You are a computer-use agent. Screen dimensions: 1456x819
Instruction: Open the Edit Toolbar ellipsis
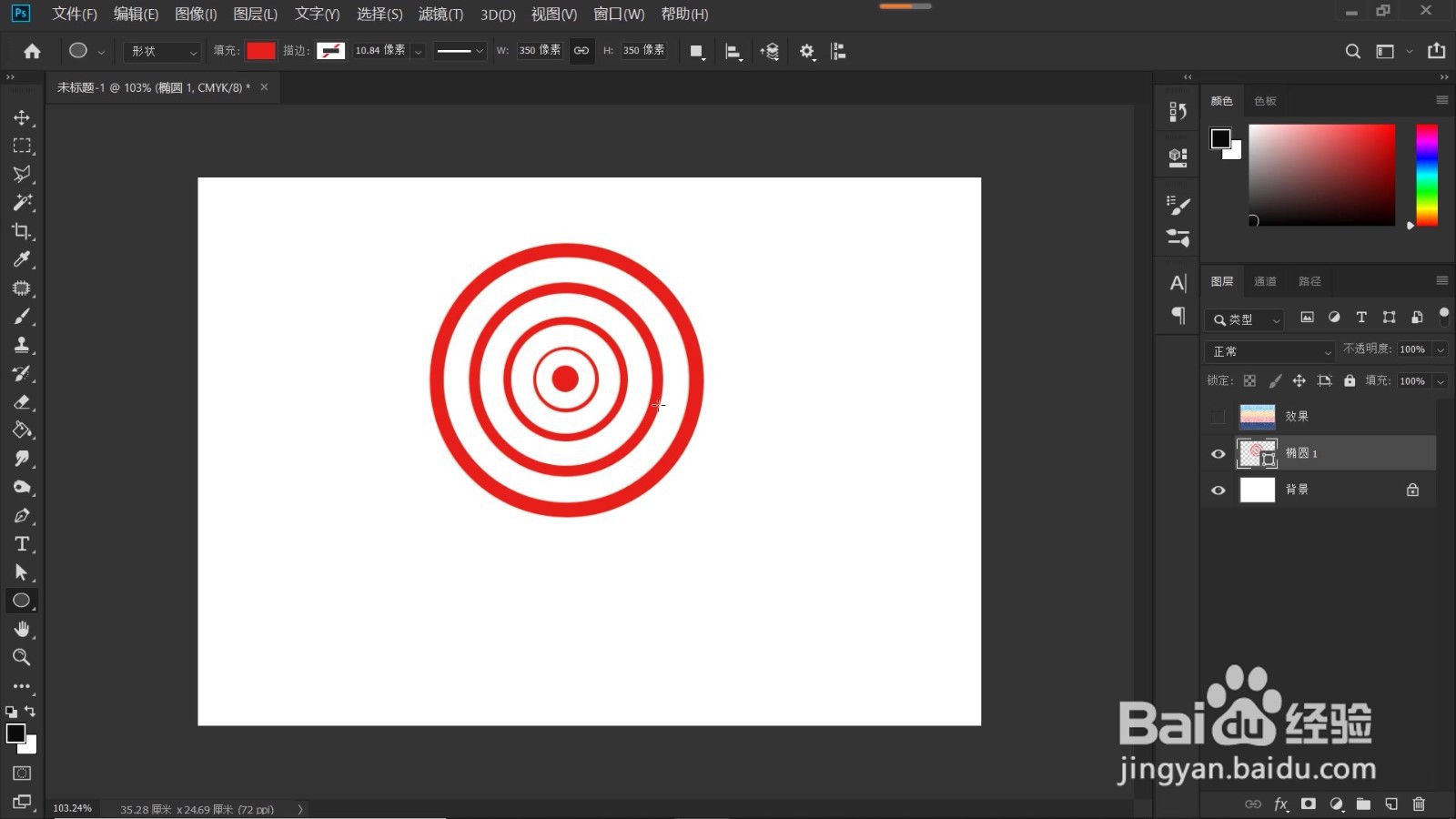[22, 686]
